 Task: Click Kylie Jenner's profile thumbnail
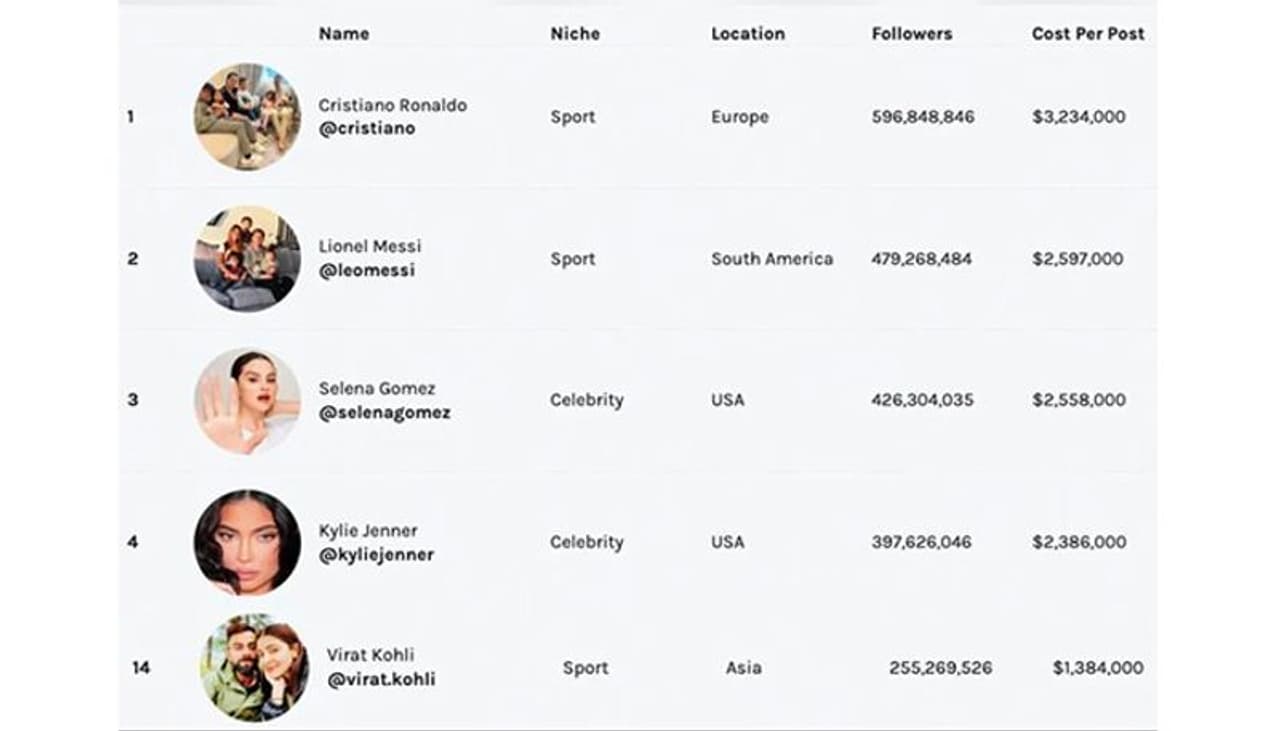point(246,542)
